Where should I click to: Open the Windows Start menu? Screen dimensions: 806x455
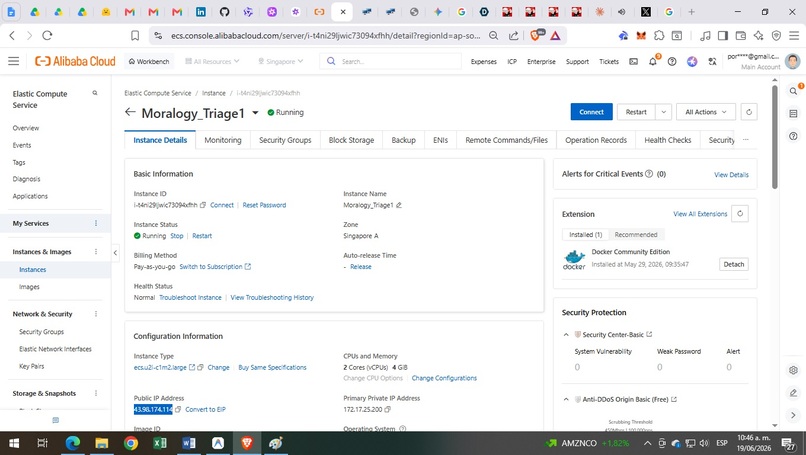coord(14,443)
